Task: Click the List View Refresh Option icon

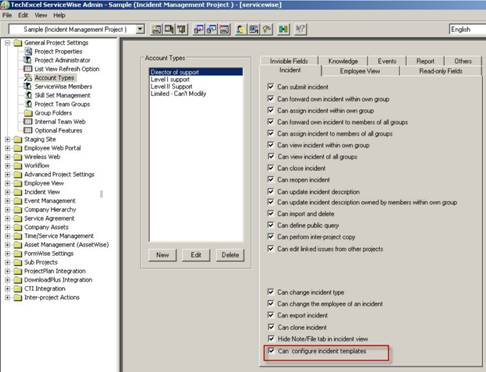Action: 28,69
